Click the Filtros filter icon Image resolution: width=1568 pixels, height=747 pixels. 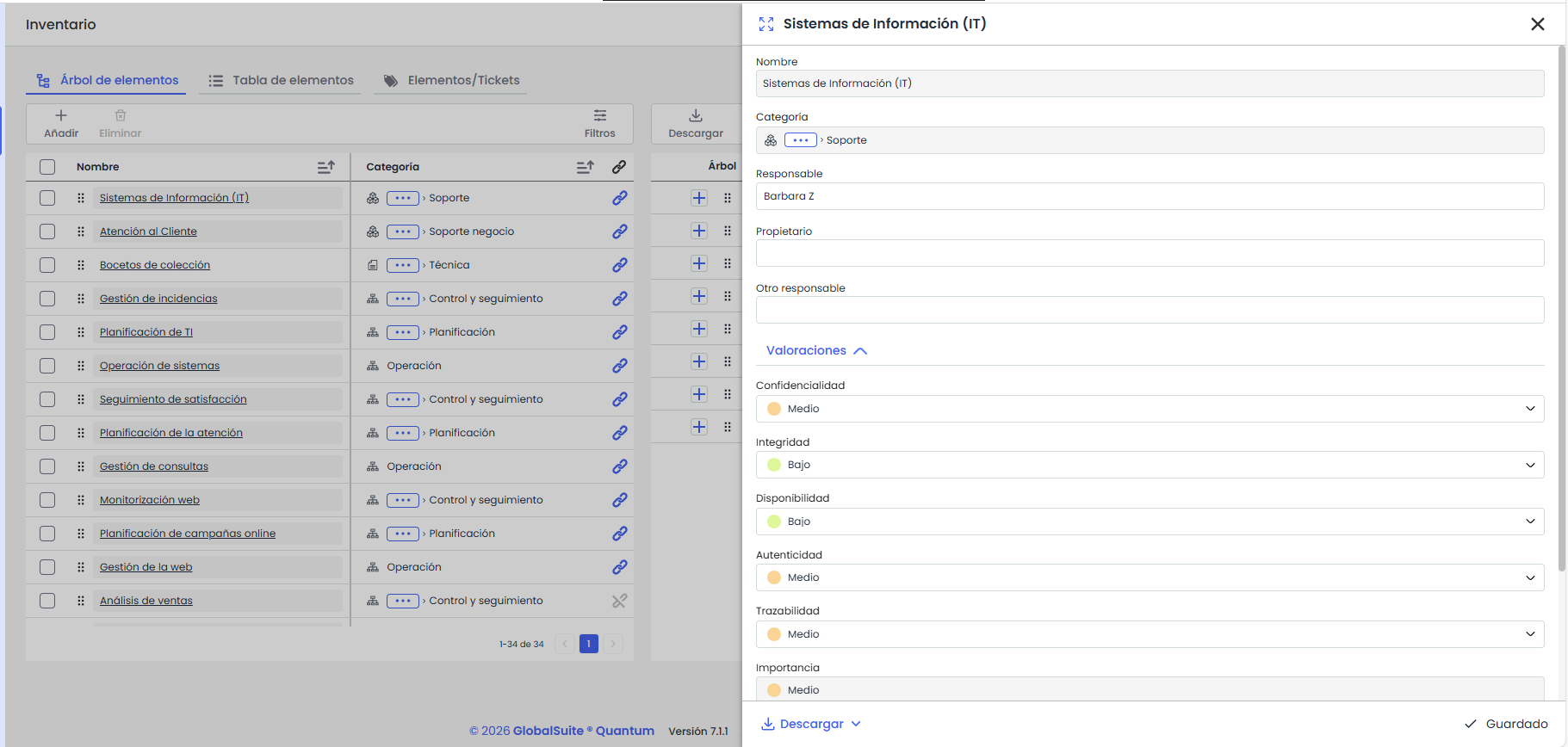599,116
